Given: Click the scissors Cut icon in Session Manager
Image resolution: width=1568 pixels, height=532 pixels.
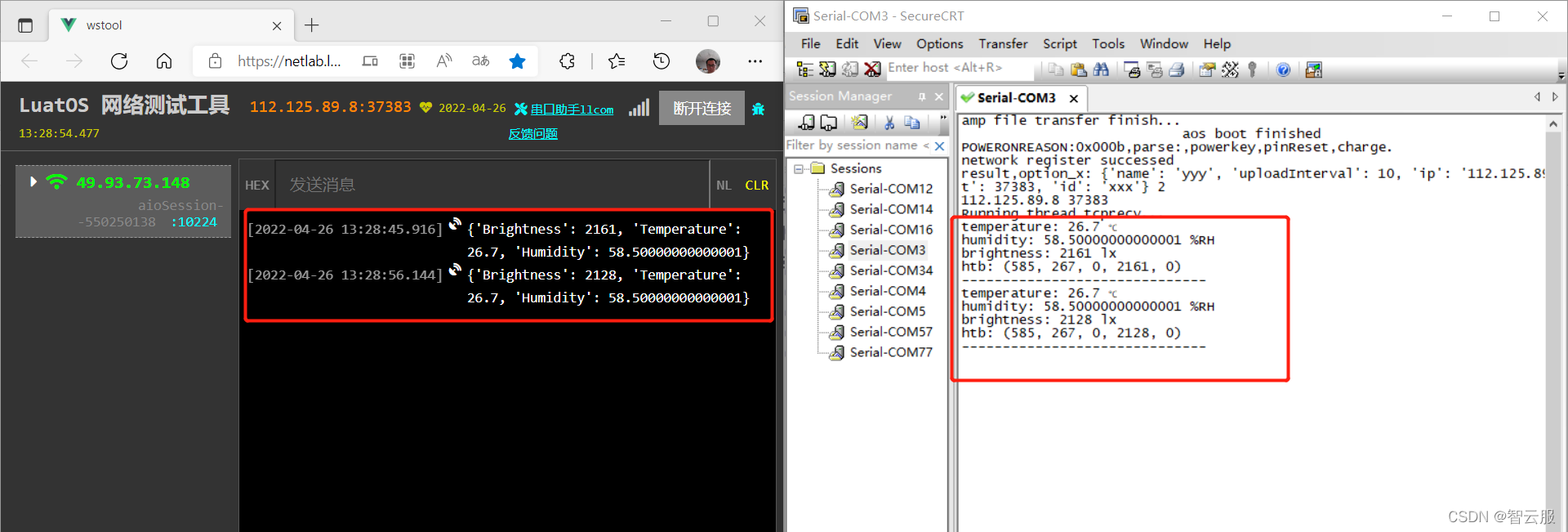Looking at the screenshot, I should pos(889,123).
